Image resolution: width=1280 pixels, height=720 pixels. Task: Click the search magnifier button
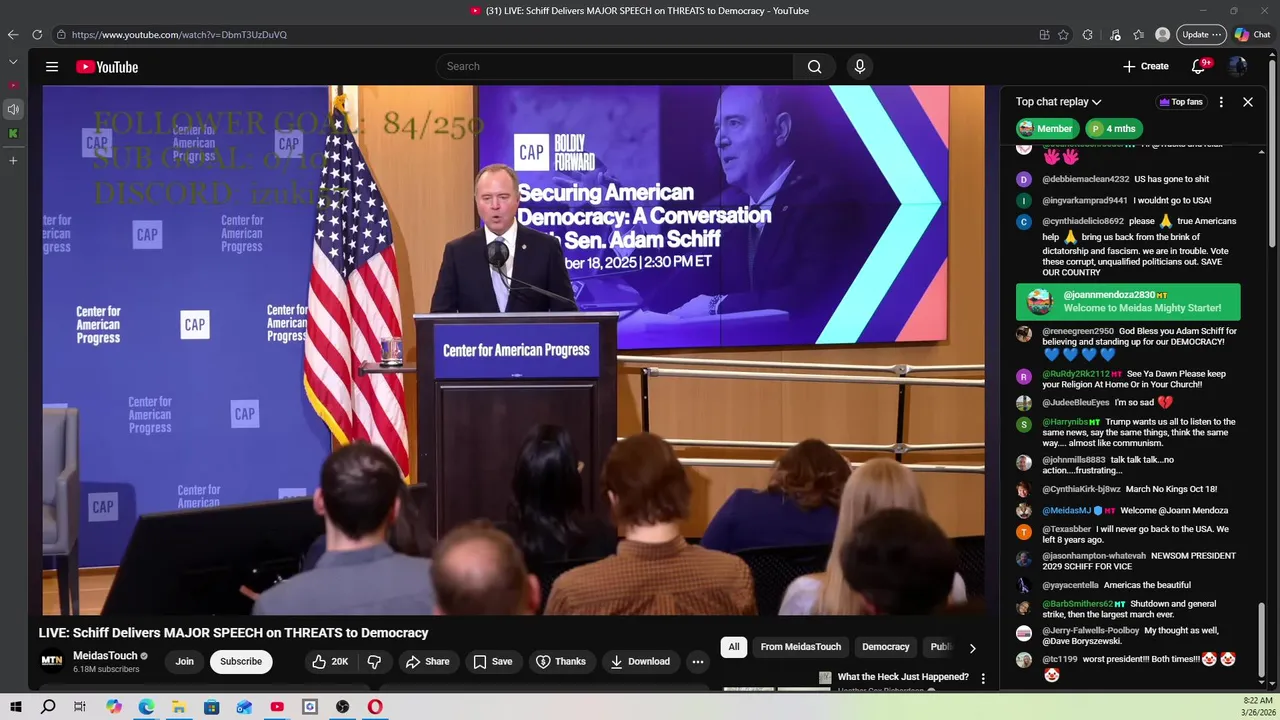(x=815, y=67)
